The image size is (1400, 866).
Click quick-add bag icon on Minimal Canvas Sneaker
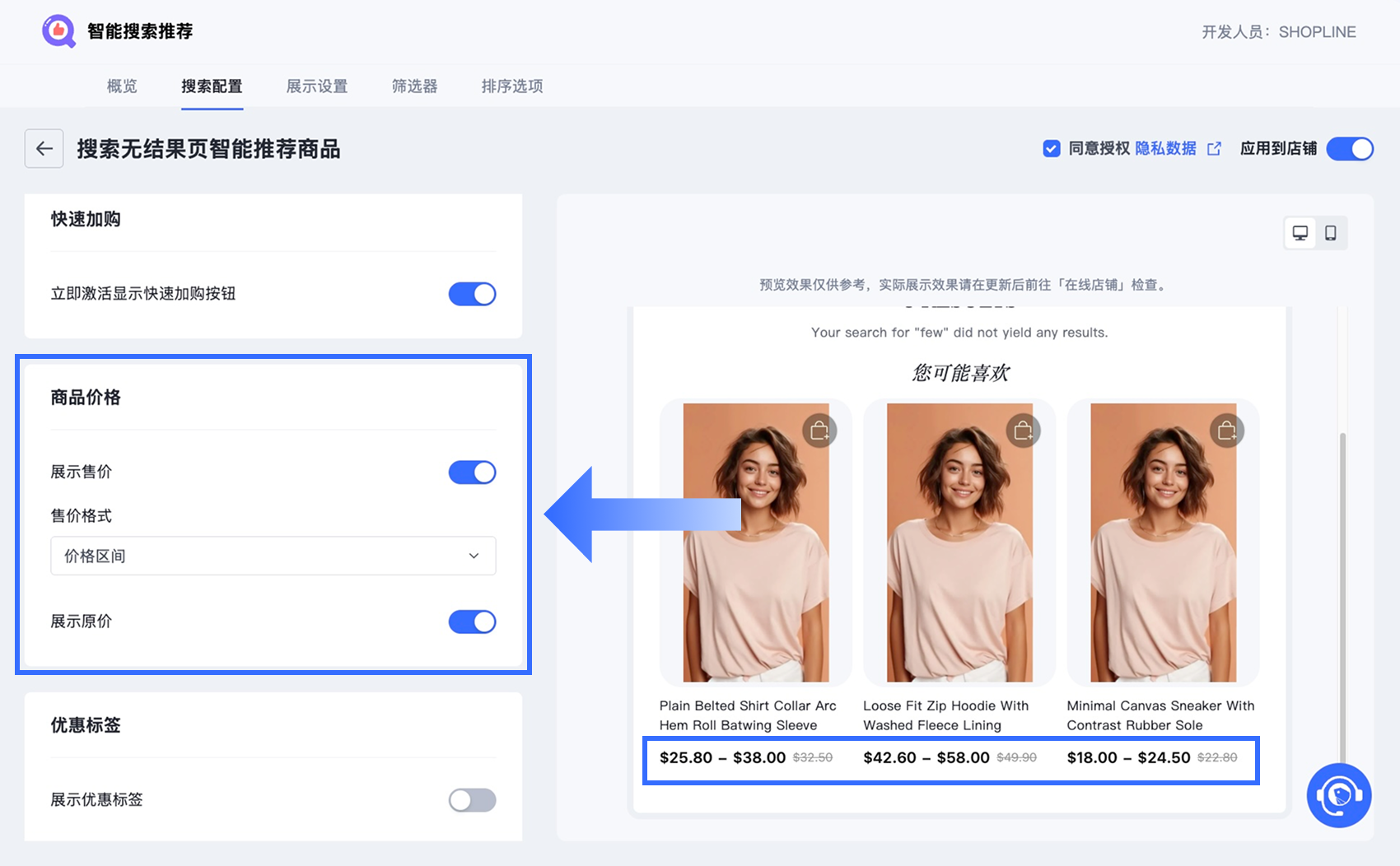[x=1227, y=431]
